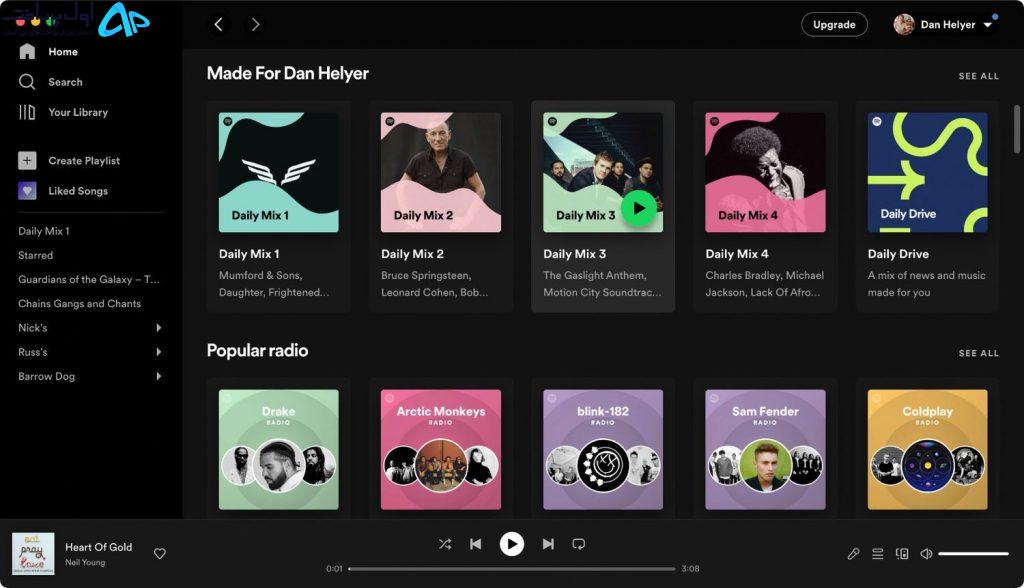Screen dimensions: 1024x588
Task: Open Daily Mix 1 in sidebar playlists
Action: click(44, 231)
